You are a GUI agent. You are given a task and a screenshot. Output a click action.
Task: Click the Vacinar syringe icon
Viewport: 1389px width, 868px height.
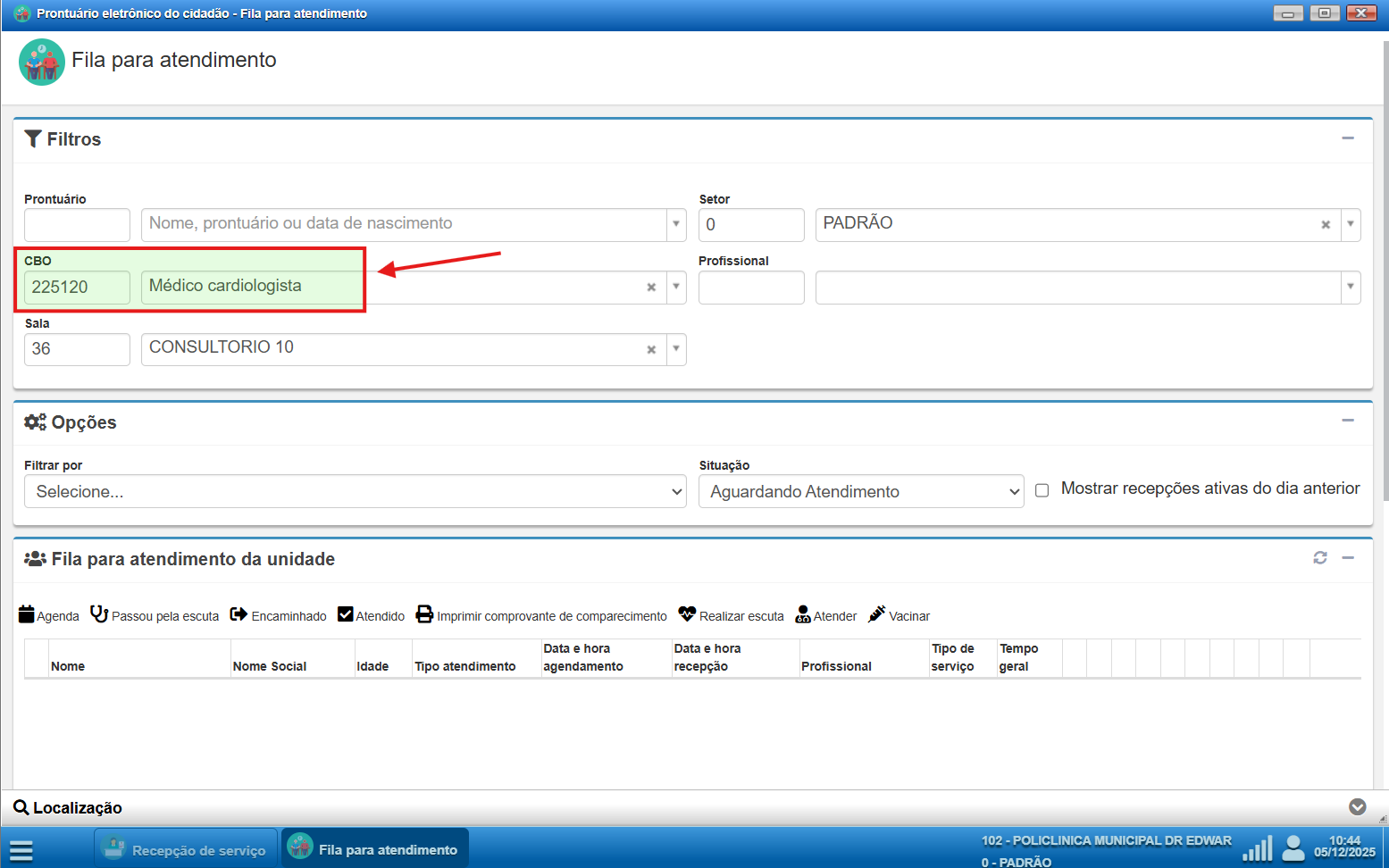click(x=877, y=614)
